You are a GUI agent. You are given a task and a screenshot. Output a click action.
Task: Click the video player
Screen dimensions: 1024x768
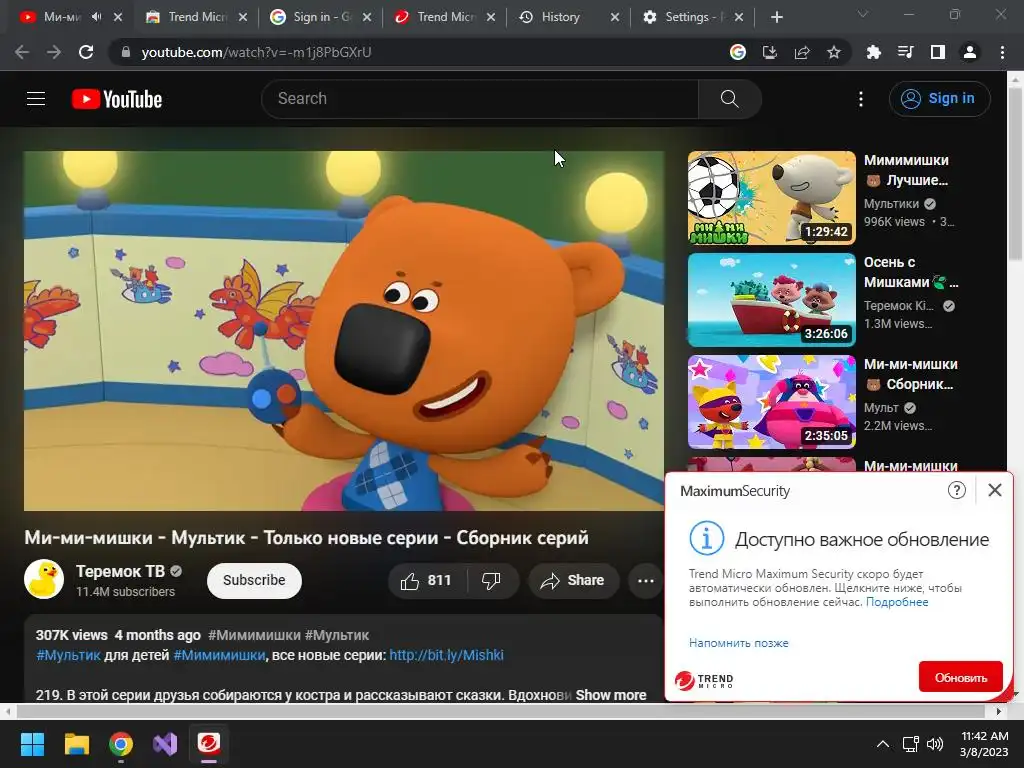[x=344, y=330]
